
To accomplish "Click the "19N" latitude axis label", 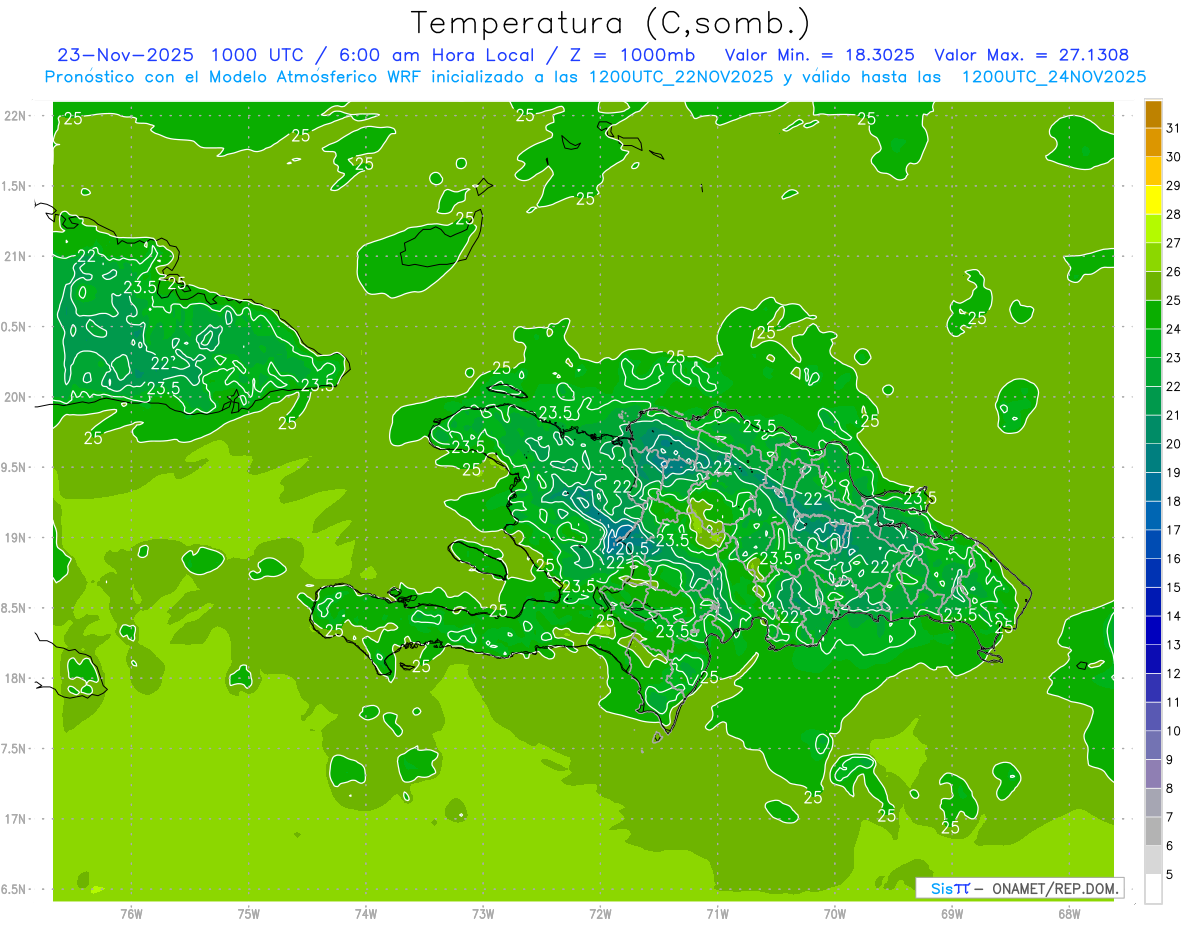I will [15, 538].
